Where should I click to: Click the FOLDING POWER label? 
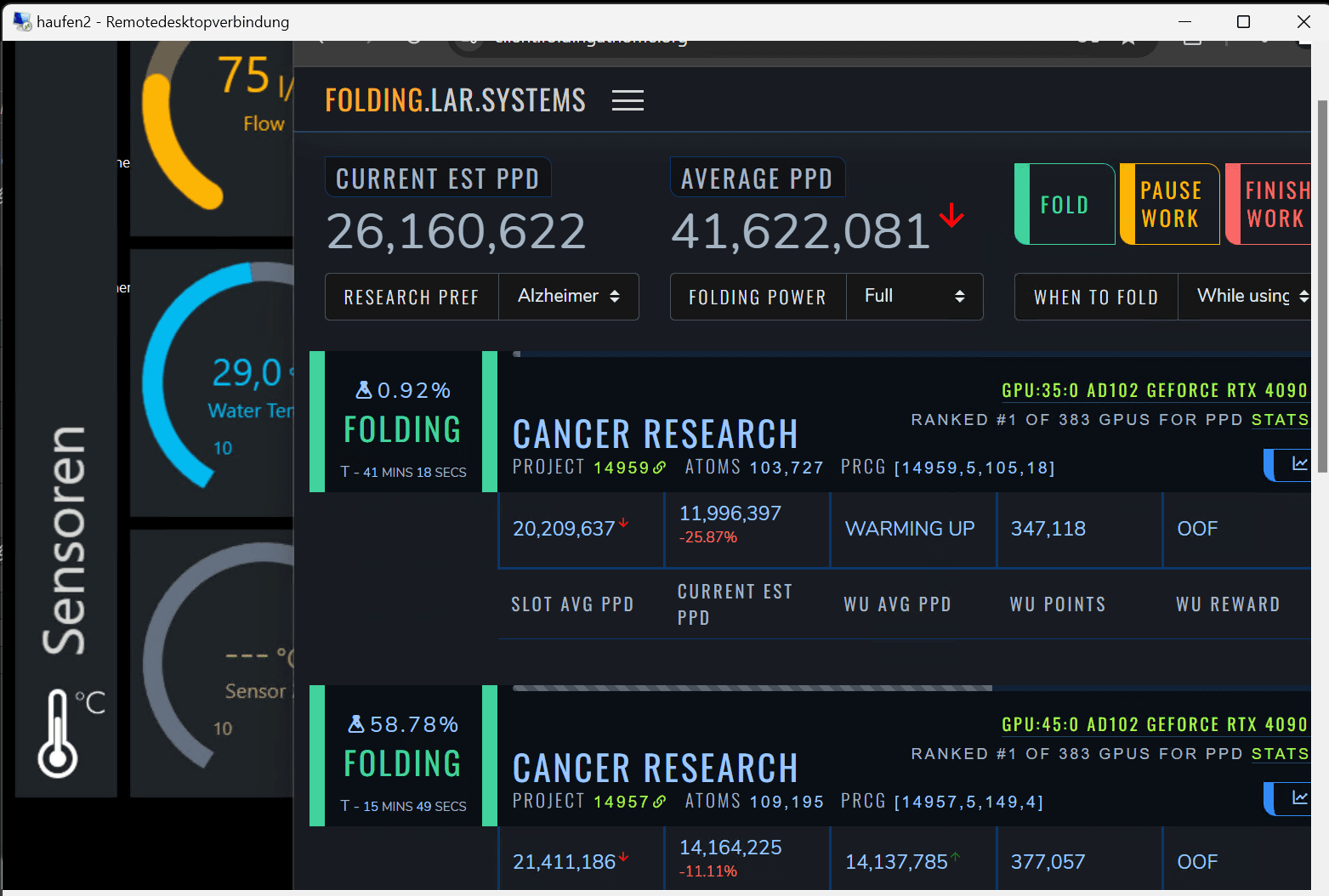click(x=758, y=297)
